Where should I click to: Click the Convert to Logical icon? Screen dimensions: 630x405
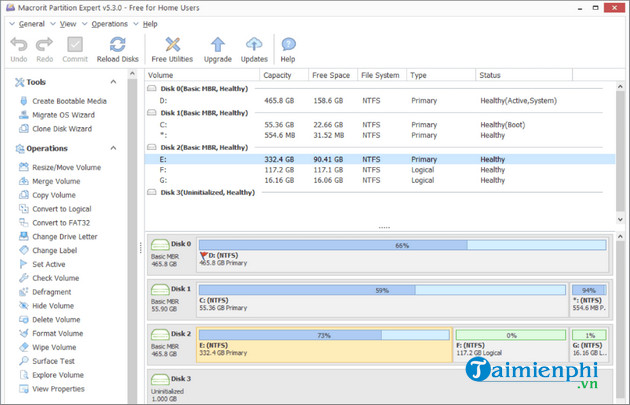(24, 209)
